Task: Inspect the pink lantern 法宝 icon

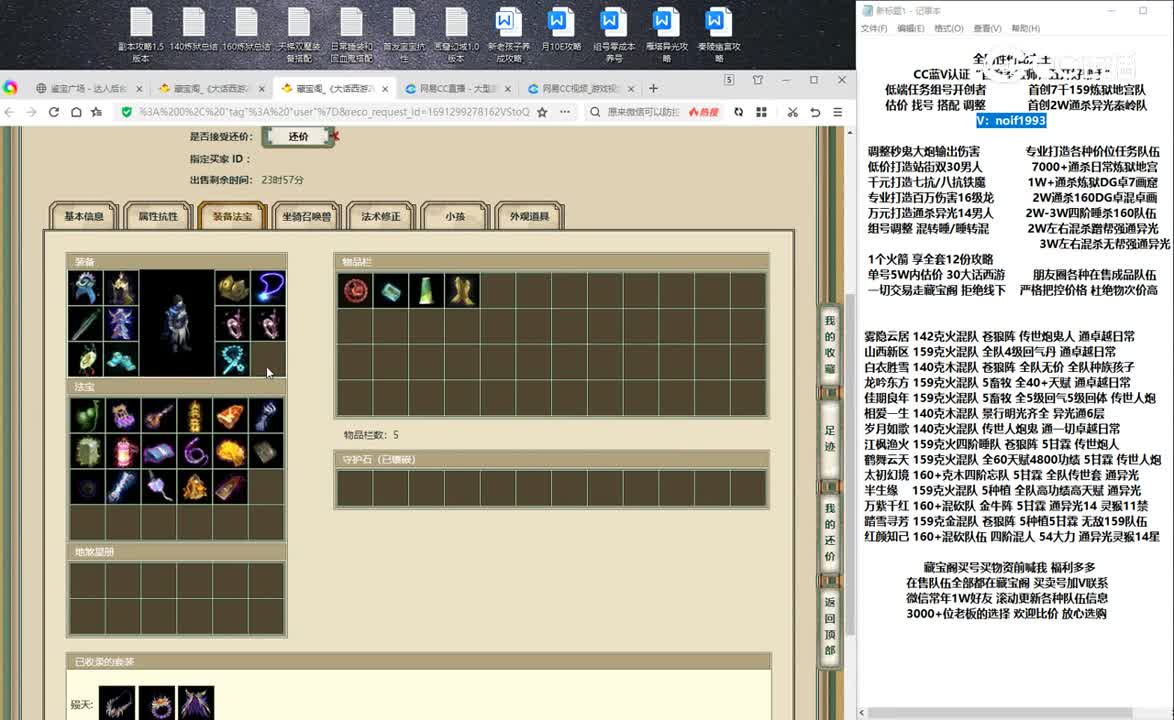Action: 124,451
